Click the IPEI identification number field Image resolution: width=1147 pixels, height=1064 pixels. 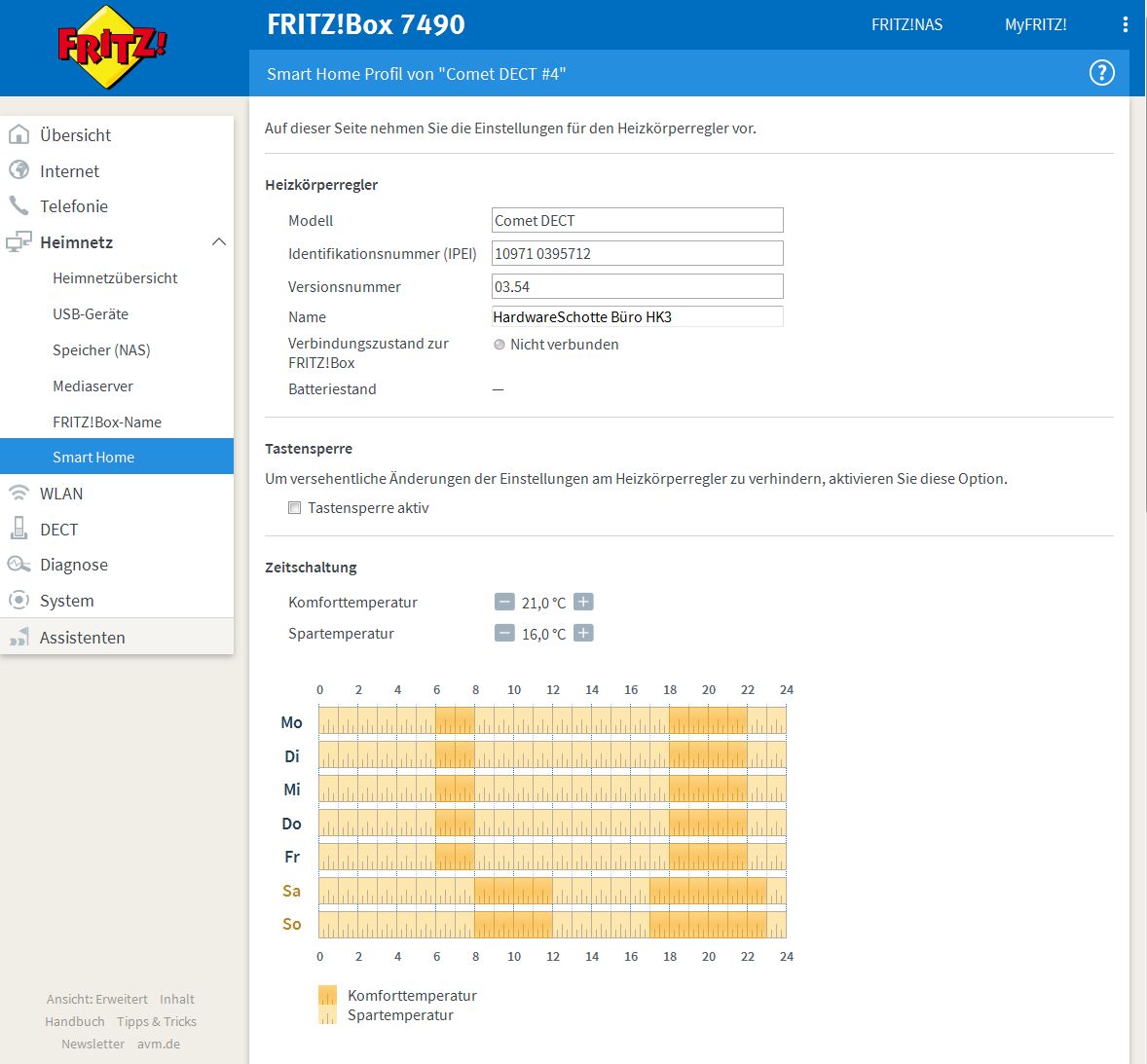(x=637, y=253)
